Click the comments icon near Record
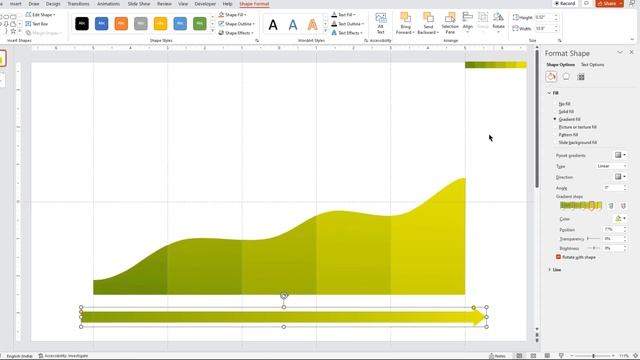The width and height of the screenshot is (640, 360). point(586,3)
